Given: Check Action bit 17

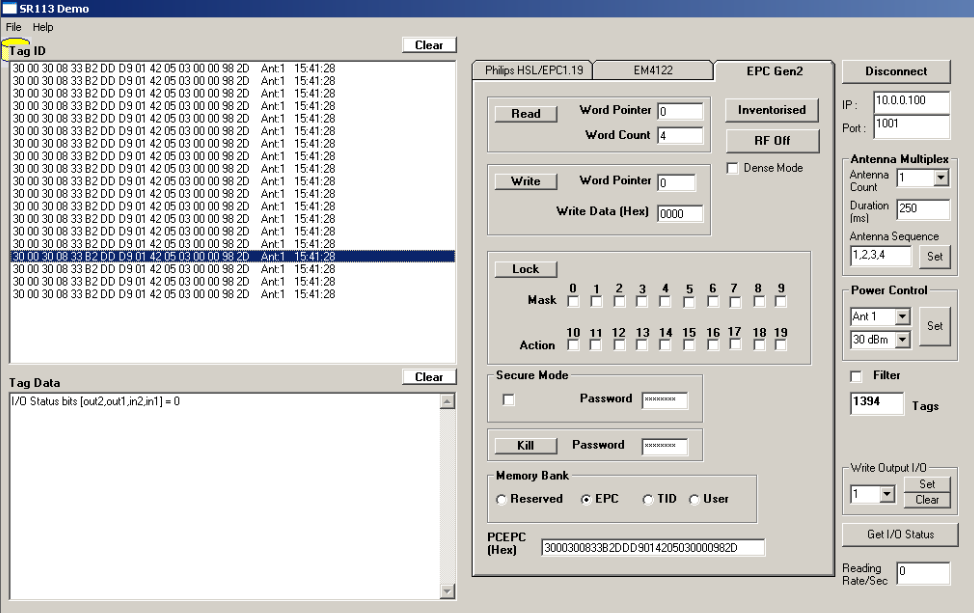Looking at the screenshot, I should (735, 344).
